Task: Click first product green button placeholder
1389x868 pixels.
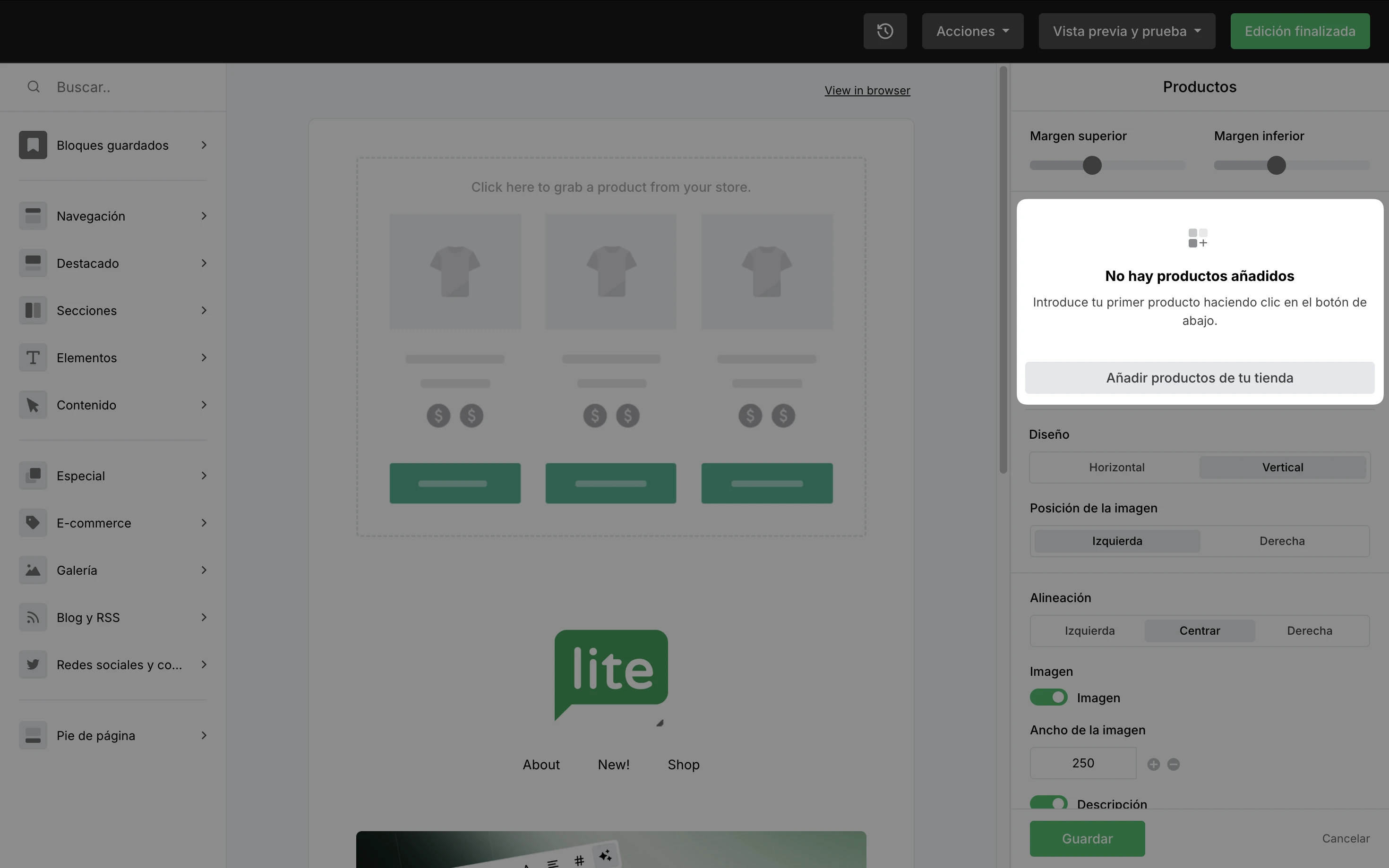Action: 455,484
